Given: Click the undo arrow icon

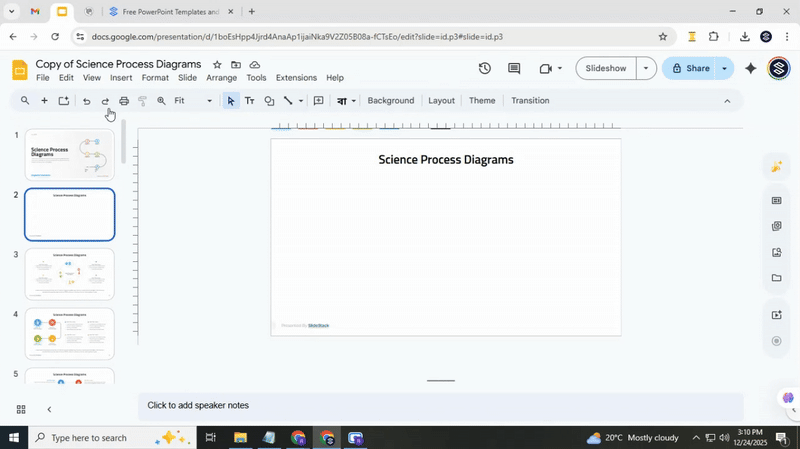Looking at the screenshot, I should click(86, 101).
